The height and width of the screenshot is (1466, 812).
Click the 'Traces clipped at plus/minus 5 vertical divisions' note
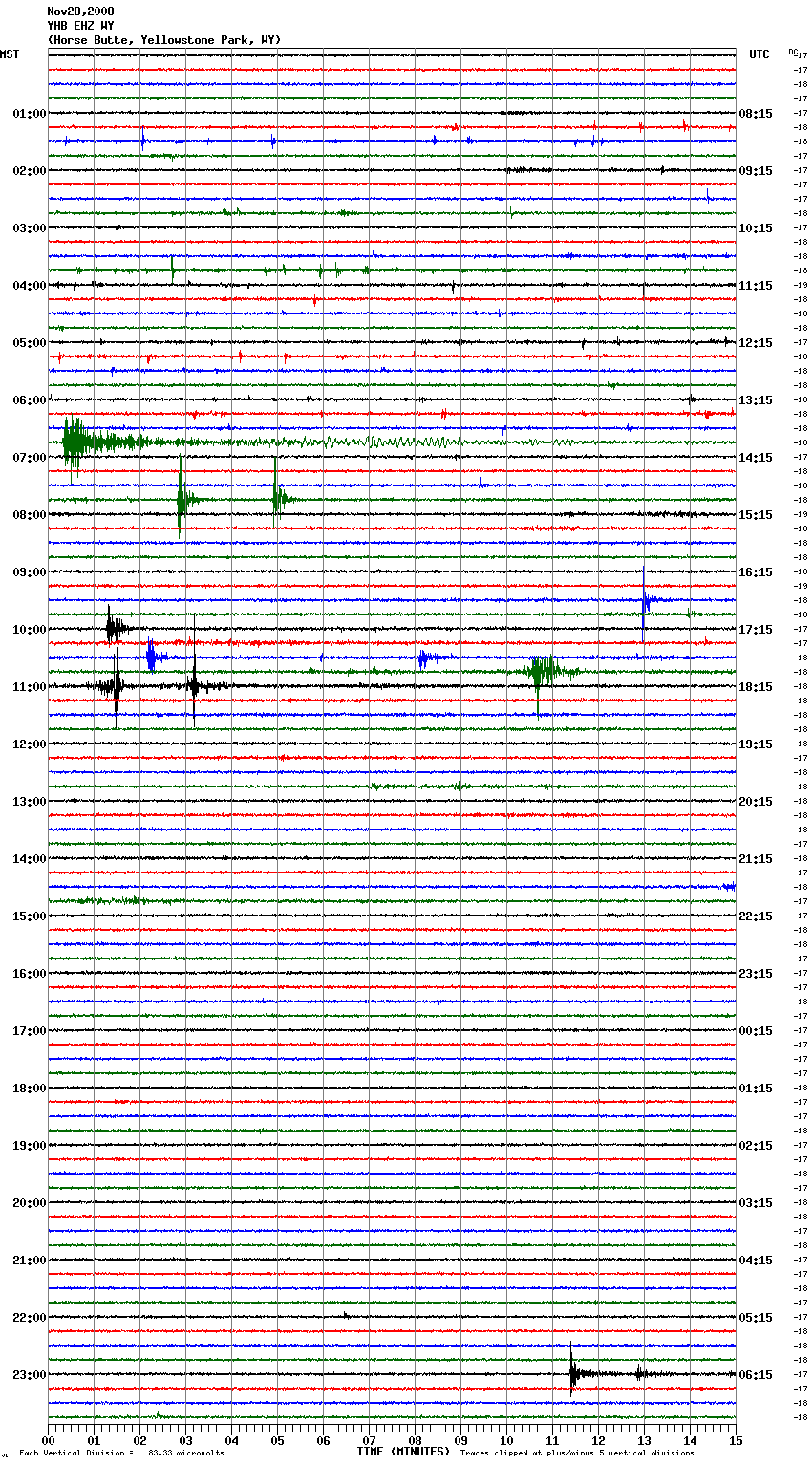[577, 1453]
